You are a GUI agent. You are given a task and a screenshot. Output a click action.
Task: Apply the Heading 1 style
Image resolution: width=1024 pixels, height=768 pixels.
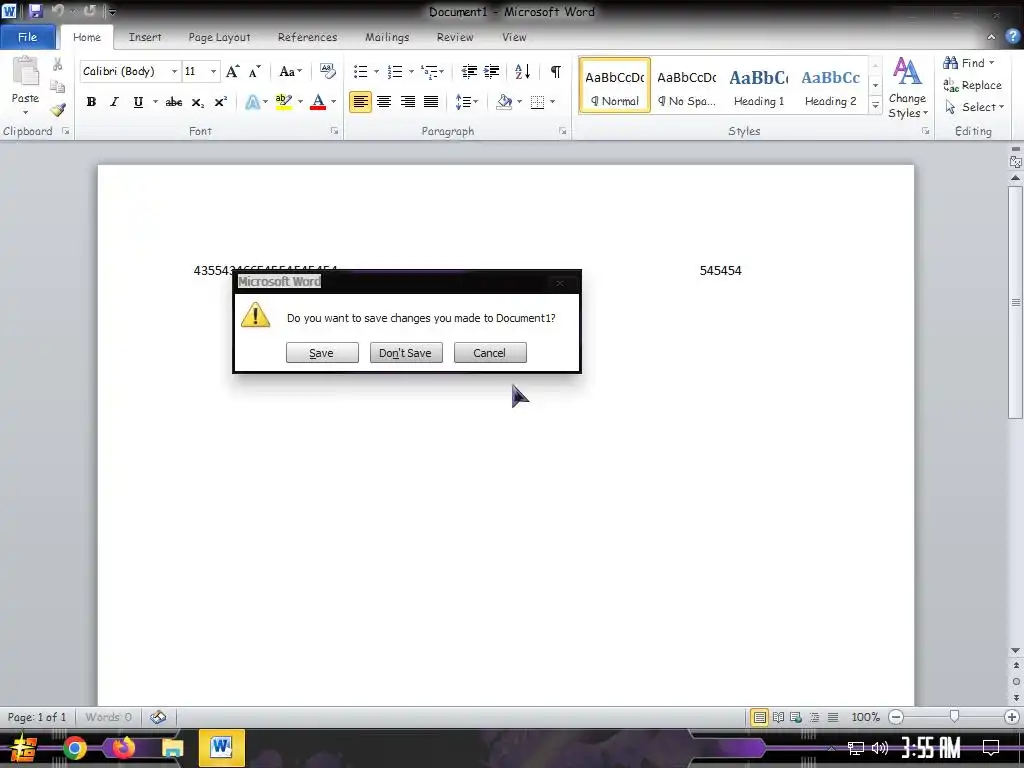click(759, 86)
